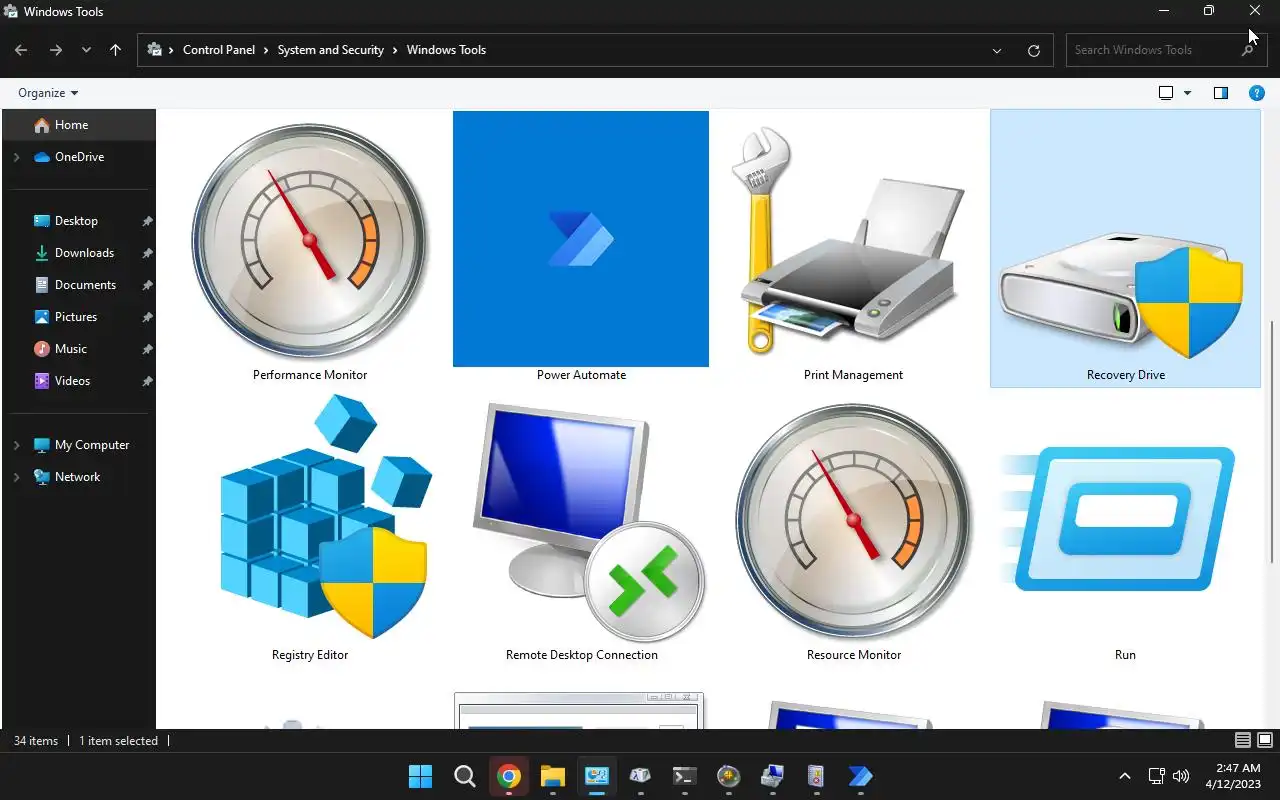Viewport: 1280px width, 800px height.
Task: Open the Organize dropdown menu
Action: coord(48,93)
